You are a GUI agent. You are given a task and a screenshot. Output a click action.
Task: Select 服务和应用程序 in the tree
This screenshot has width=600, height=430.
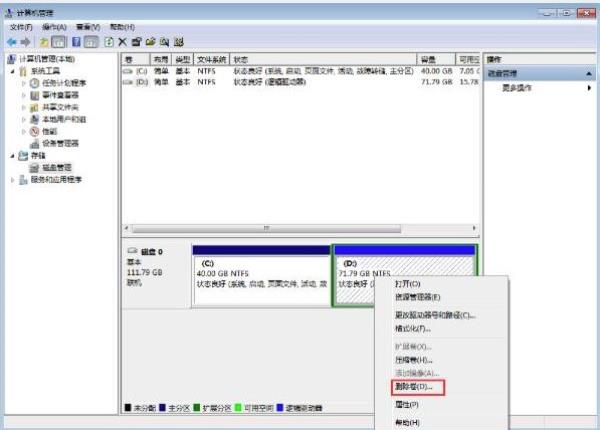pos(56,179)
